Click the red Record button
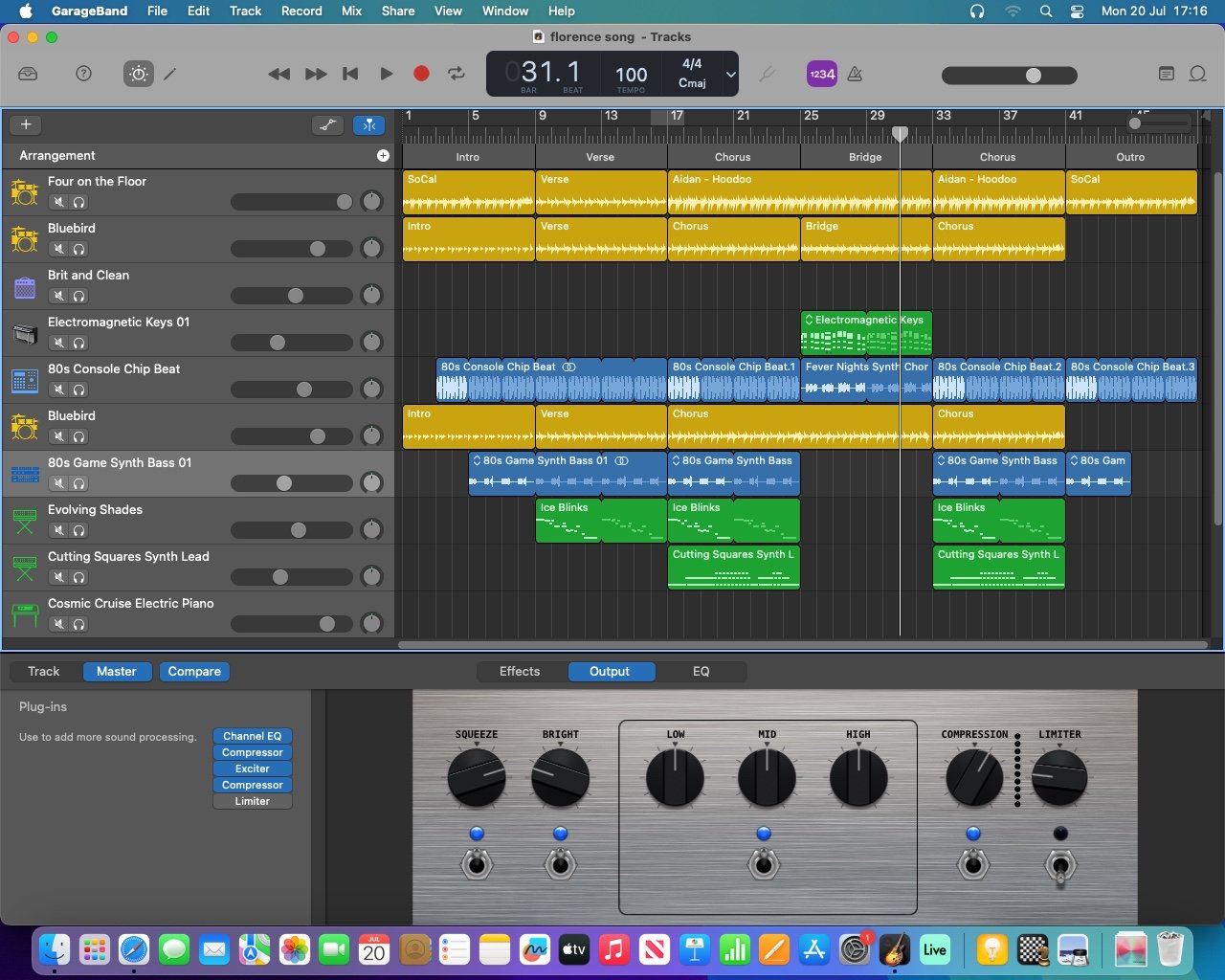The width and height of the screenshot is (1225, 980). tap(421, 74)
